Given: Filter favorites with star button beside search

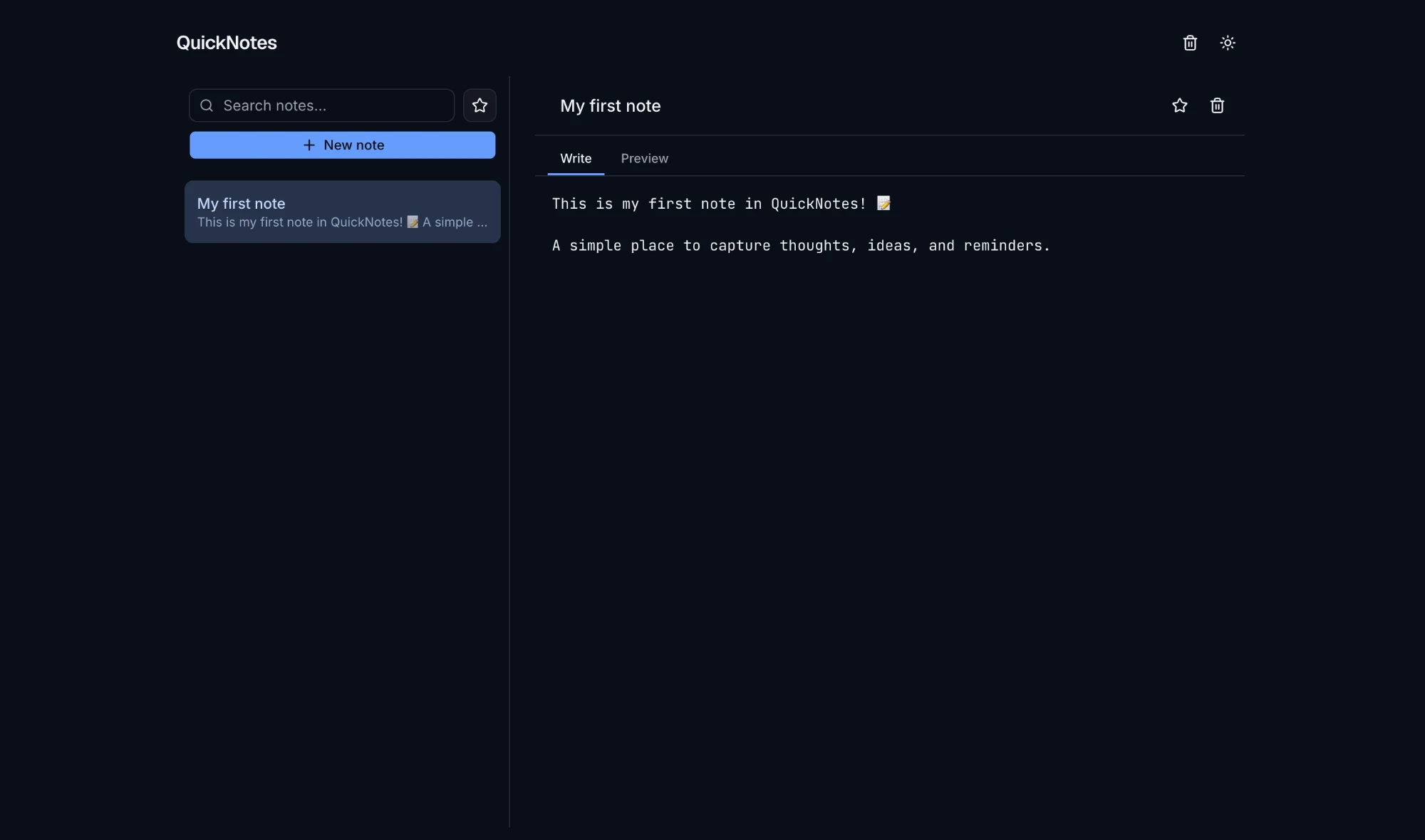Looking at the screenshot, I should point(480,105).
